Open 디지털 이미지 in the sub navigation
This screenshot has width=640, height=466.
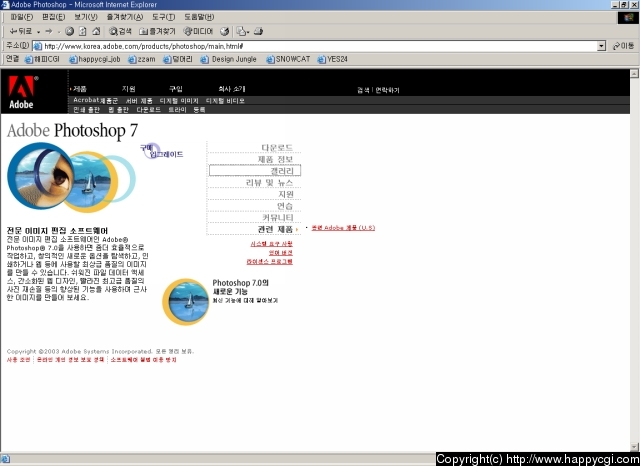pos(179,100)
